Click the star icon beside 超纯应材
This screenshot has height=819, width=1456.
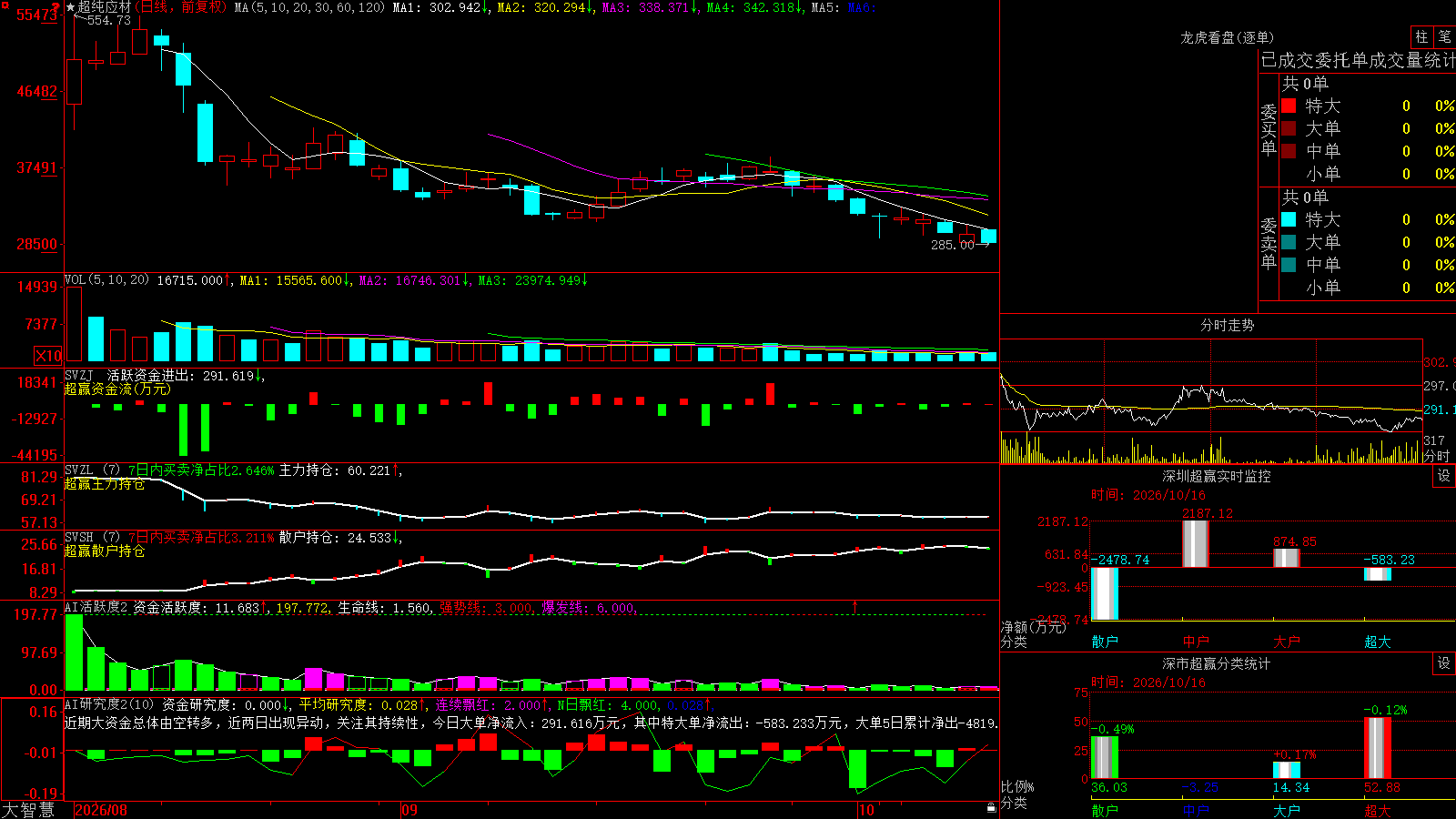[71, 7]
